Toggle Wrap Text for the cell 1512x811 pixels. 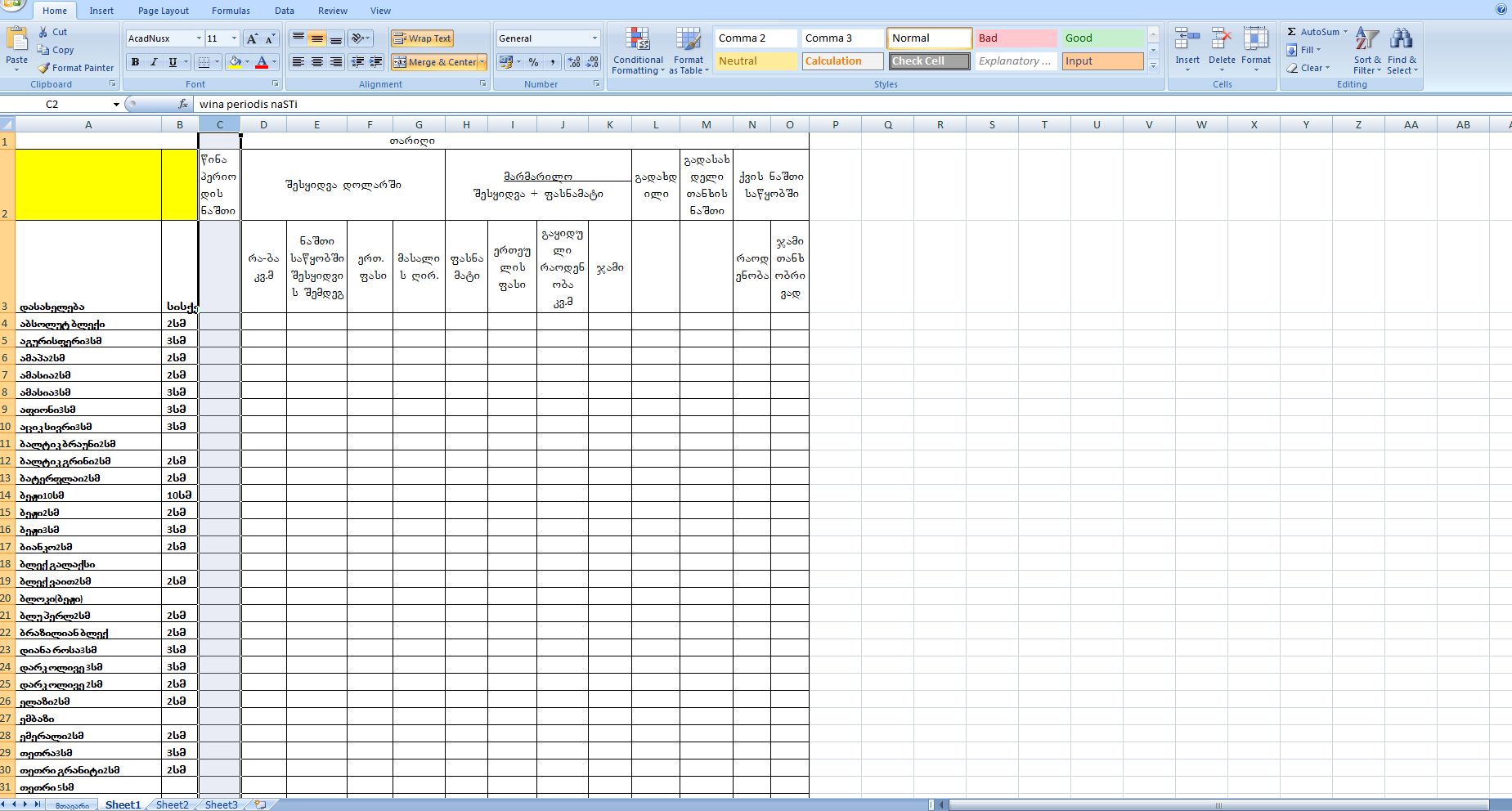422,38
